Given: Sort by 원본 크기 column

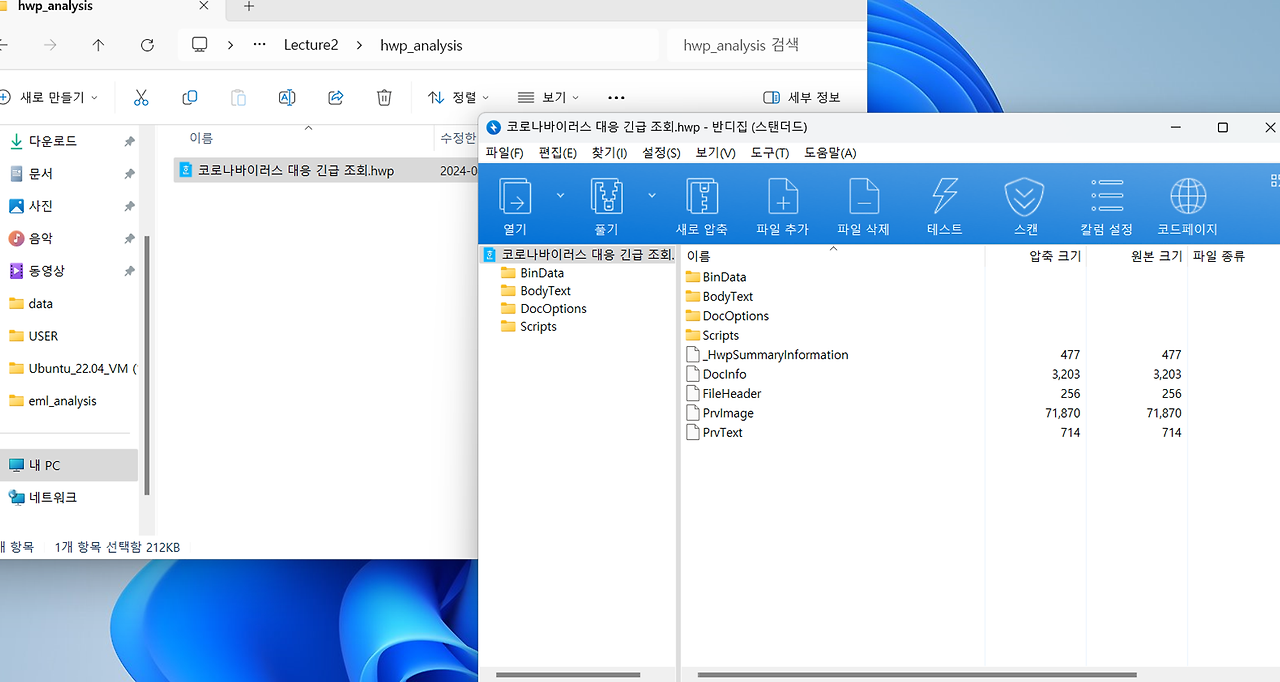Looking at the screenshot, I should pyautogui.click(x=1136, y=257).
